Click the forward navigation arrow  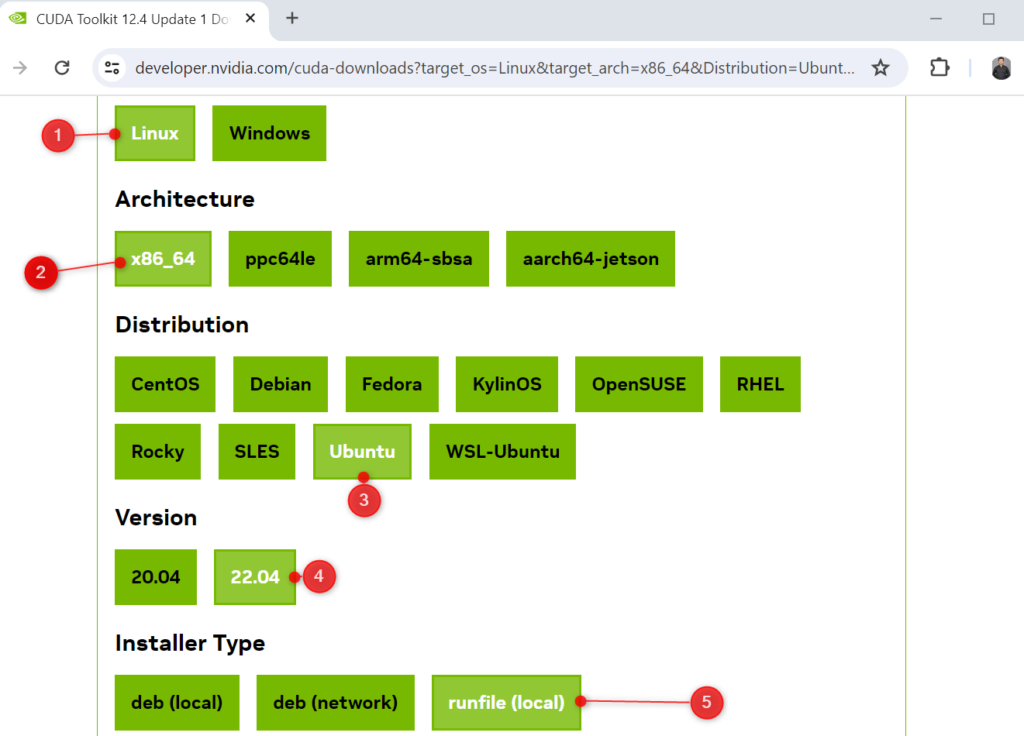(x=19, y=68)
